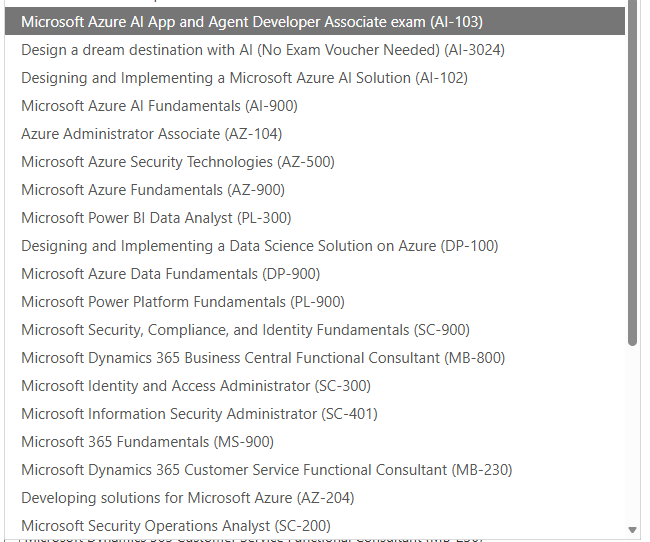The height and width of the screenshot is (542, 650).
Task: Select Microsoft Azure AI App and Agent Developer (AI-103)
Action: [x=315, y=21]
